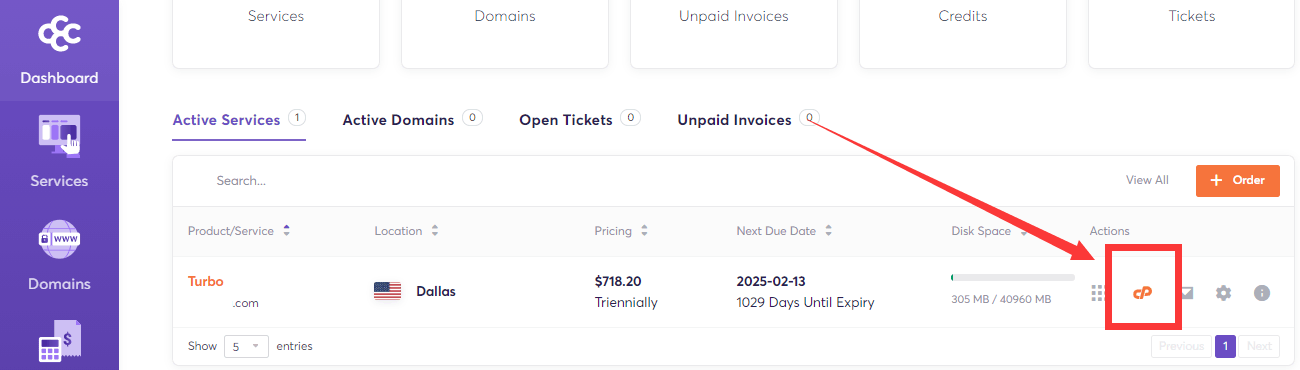The height and width of the screenshot is (370, 1300).
Task: Sort by Pricing column
Action: click(x=621, y=231)
